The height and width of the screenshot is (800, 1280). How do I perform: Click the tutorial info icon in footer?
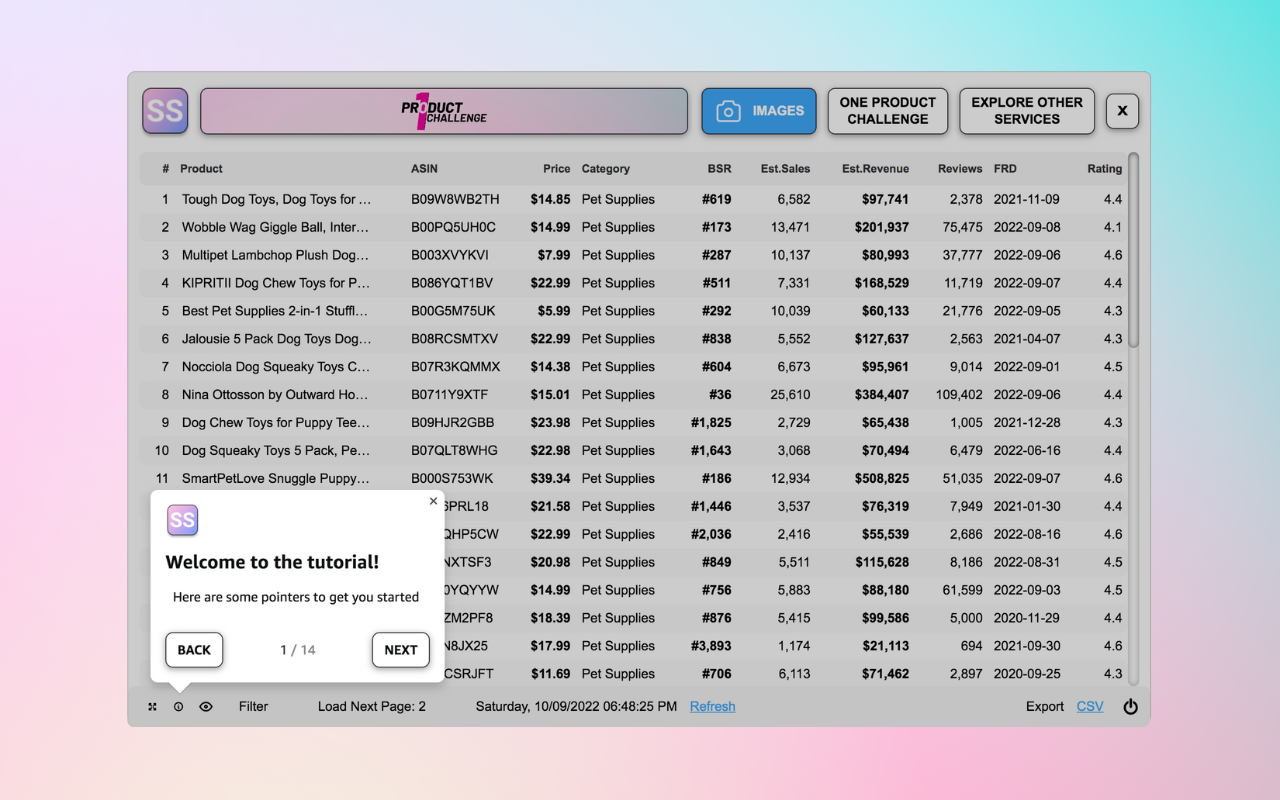178,707
